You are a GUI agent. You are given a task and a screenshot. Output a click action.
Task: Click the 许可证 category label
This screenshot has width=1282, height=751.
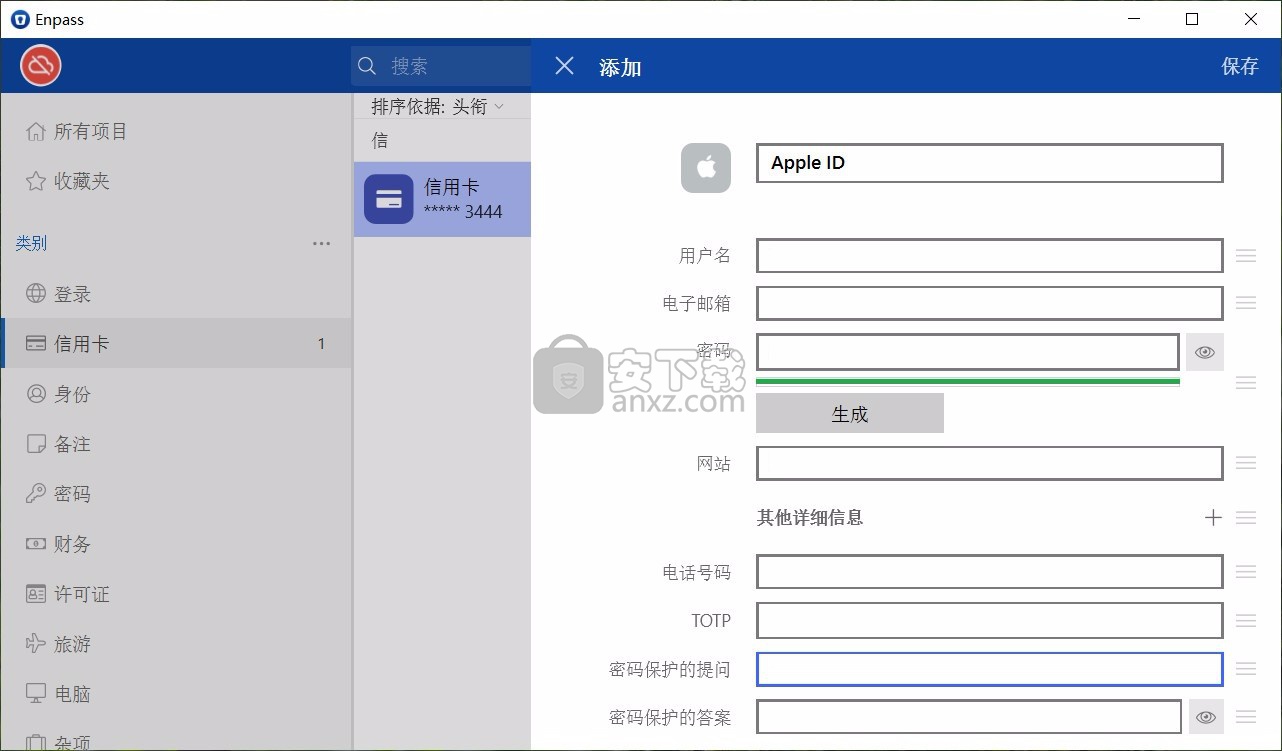(82, 594)
